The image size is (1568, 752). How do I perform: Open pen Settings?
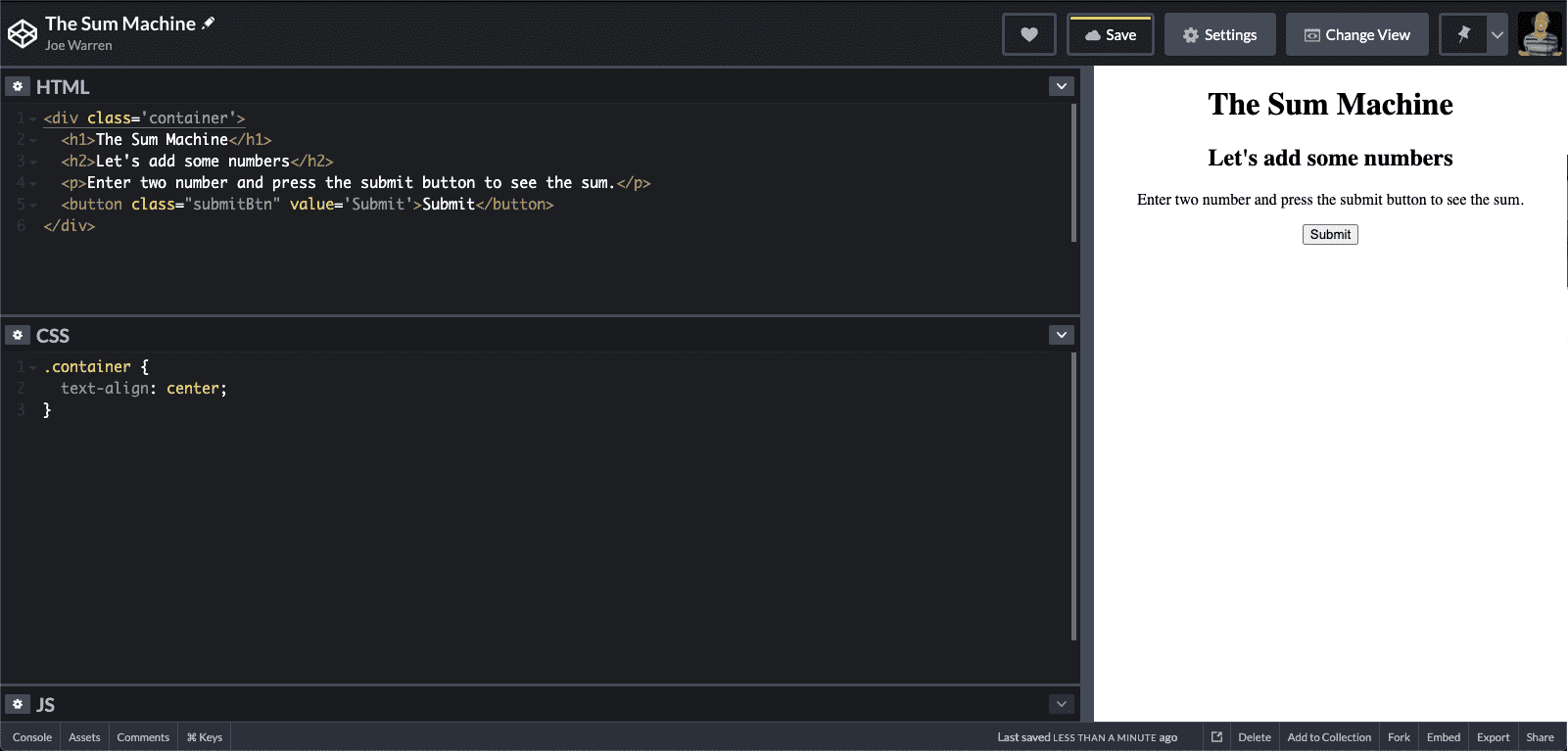click(x=1219, y=35)
